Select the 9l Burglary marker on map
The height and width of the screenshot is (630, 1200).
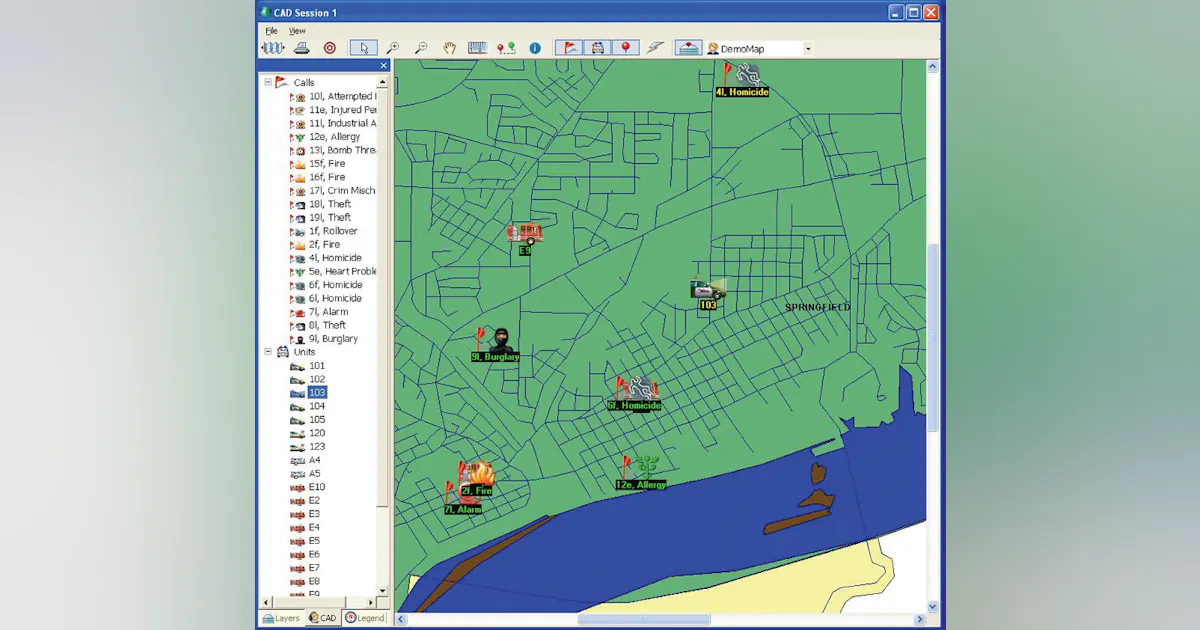tap(494, 342)
